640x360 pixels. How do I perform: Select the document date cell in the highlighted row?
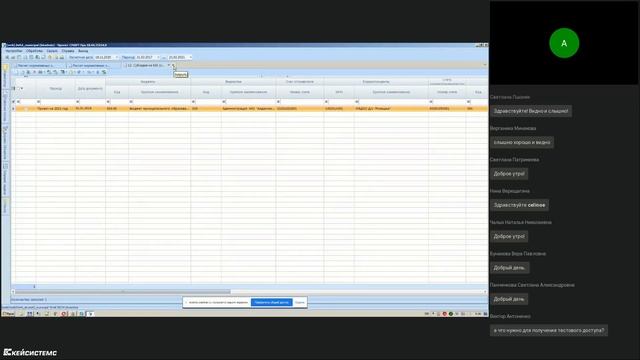90,109
